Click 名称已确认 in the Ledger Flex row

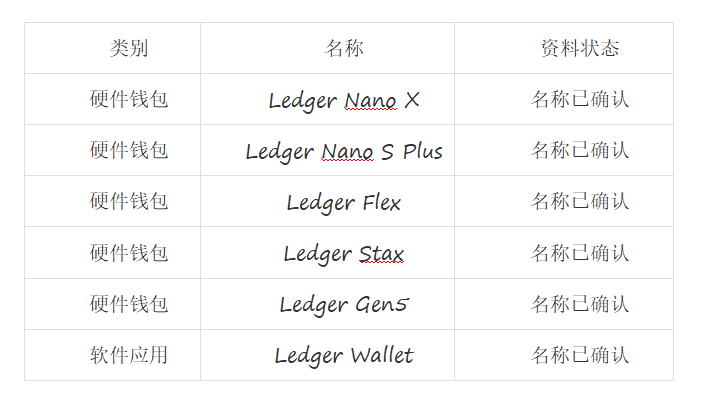pyautogui.click(x=580, y=201)
